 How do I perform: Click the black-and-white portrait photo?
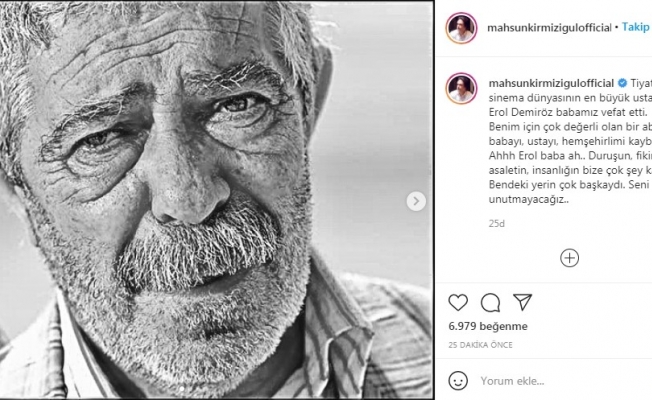click(x=215, y=200)
